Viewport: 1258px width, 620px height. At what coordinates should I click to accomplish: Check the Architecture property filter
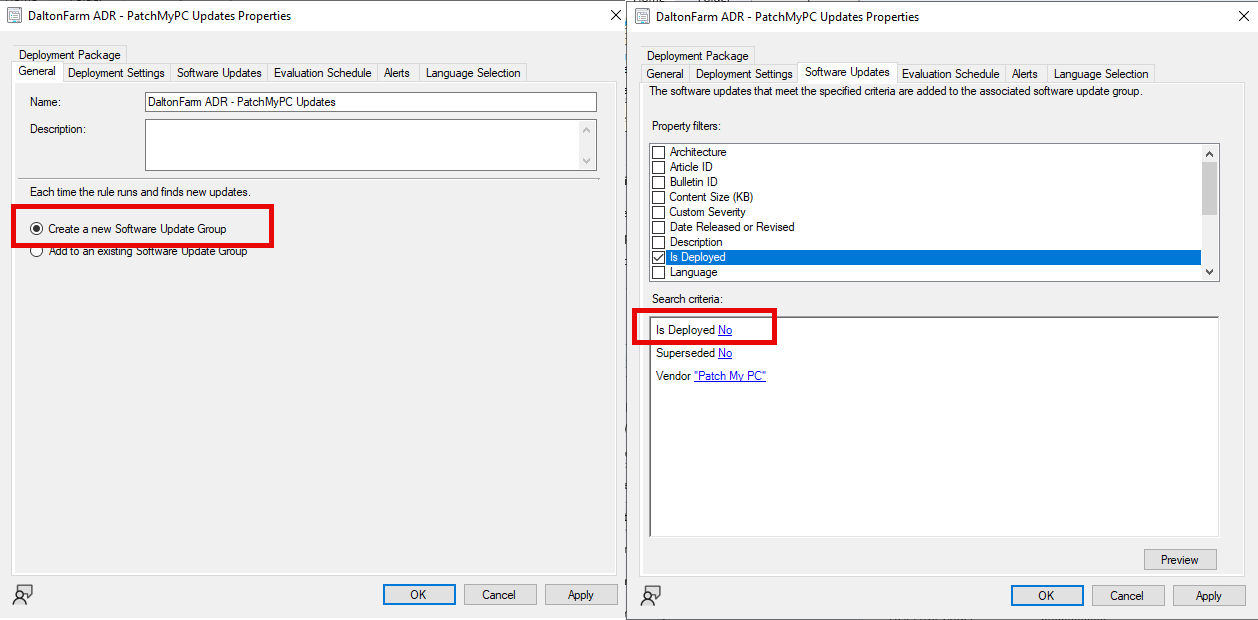tap(659, 152)
